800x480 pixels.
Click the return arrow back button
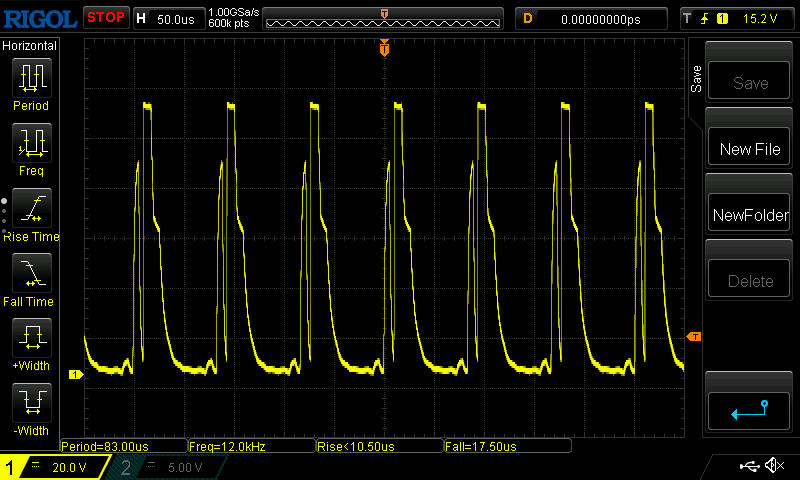[x=749, y=410]
